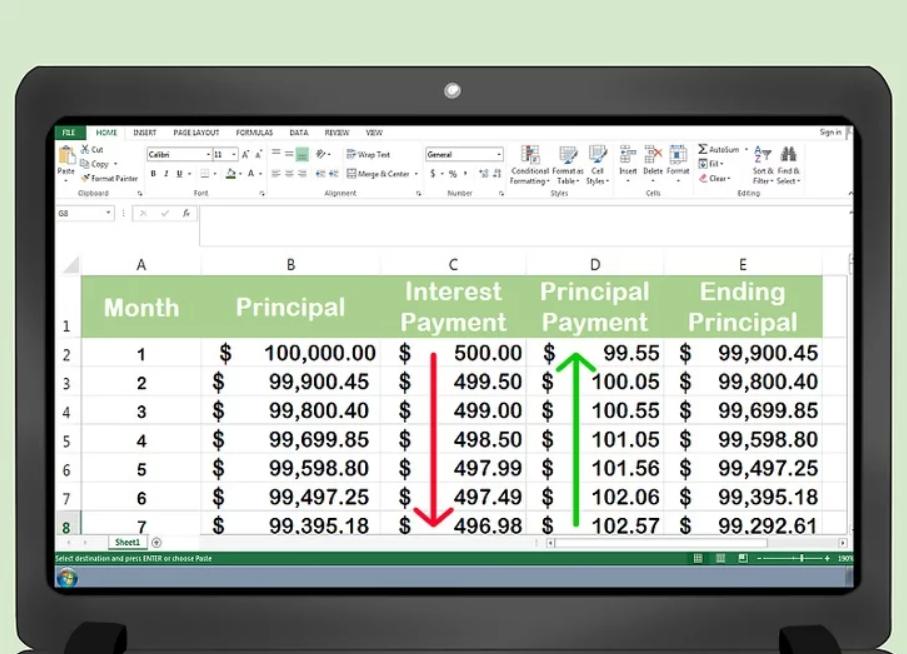
Task: Switch to Page Layout view in status bar
Action: point(720,559)
